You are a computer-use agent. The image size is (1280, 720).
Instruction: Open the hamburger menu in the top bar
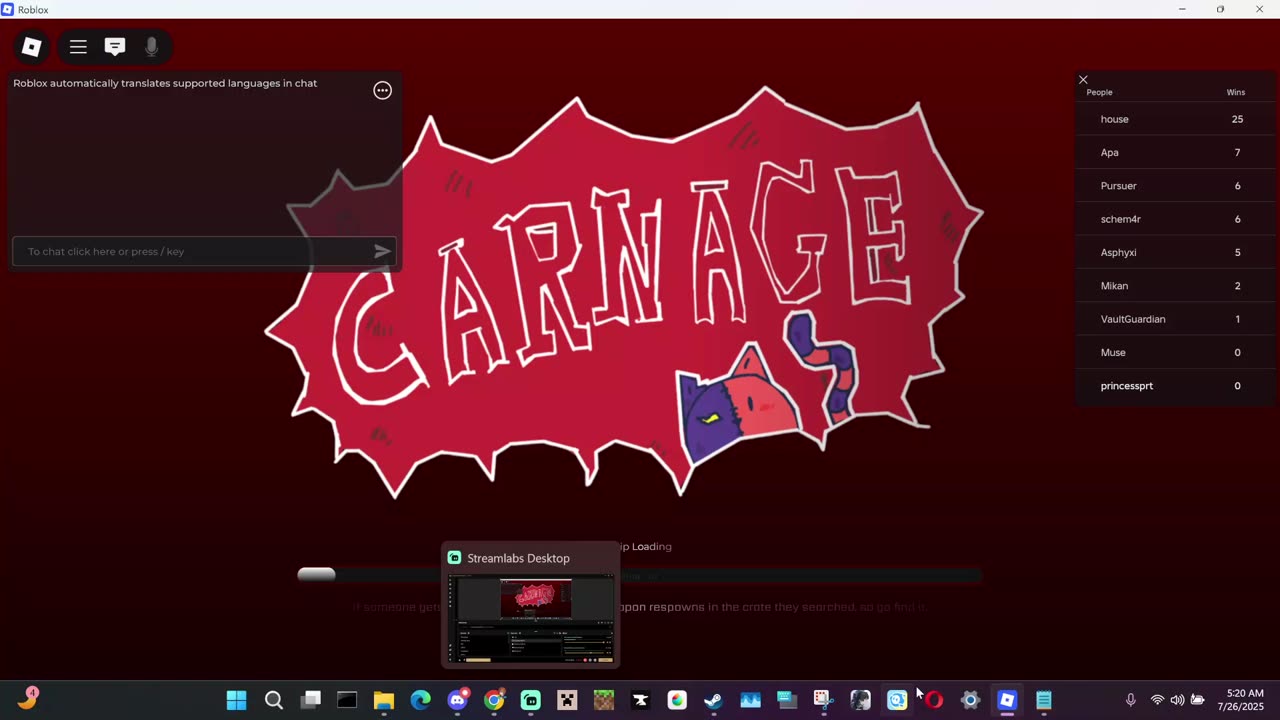(78, 47)
